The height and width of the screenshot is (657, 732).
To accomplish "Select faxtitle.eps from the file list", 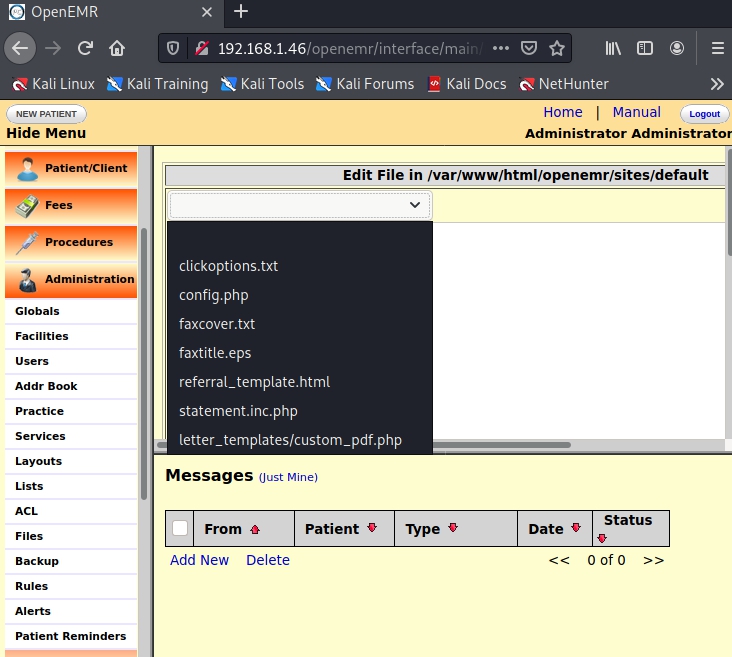I will 300,353.
